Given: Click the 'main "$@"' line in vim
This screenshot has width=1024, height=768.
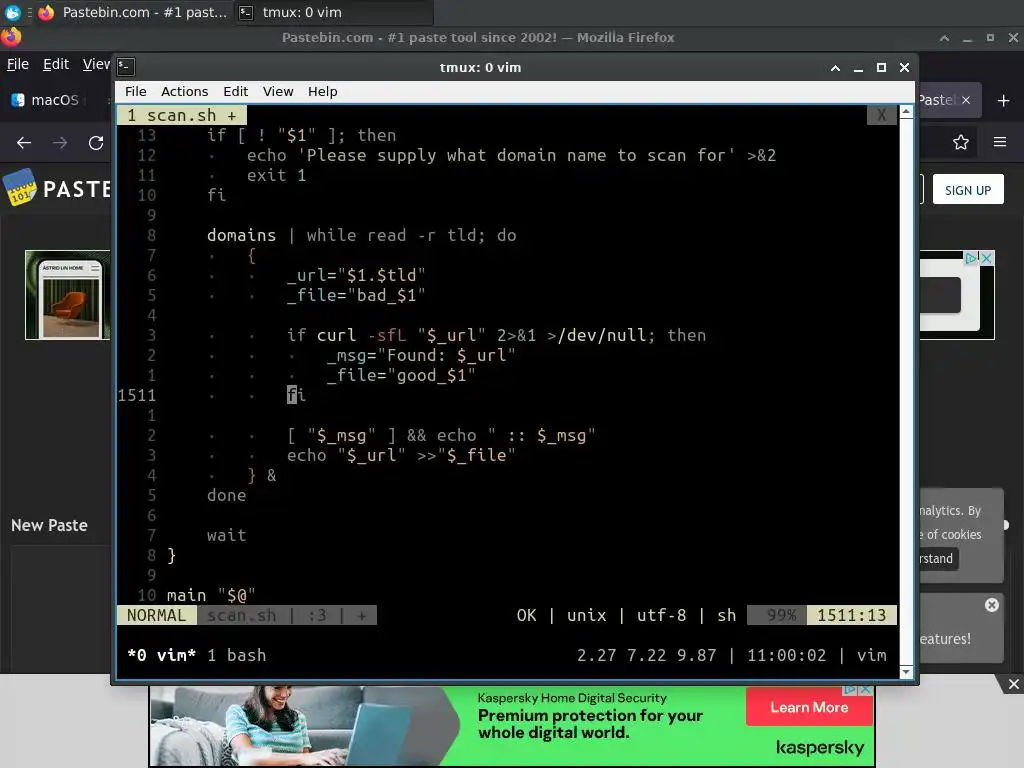Looking at the screenshot, I should point(211,596).
